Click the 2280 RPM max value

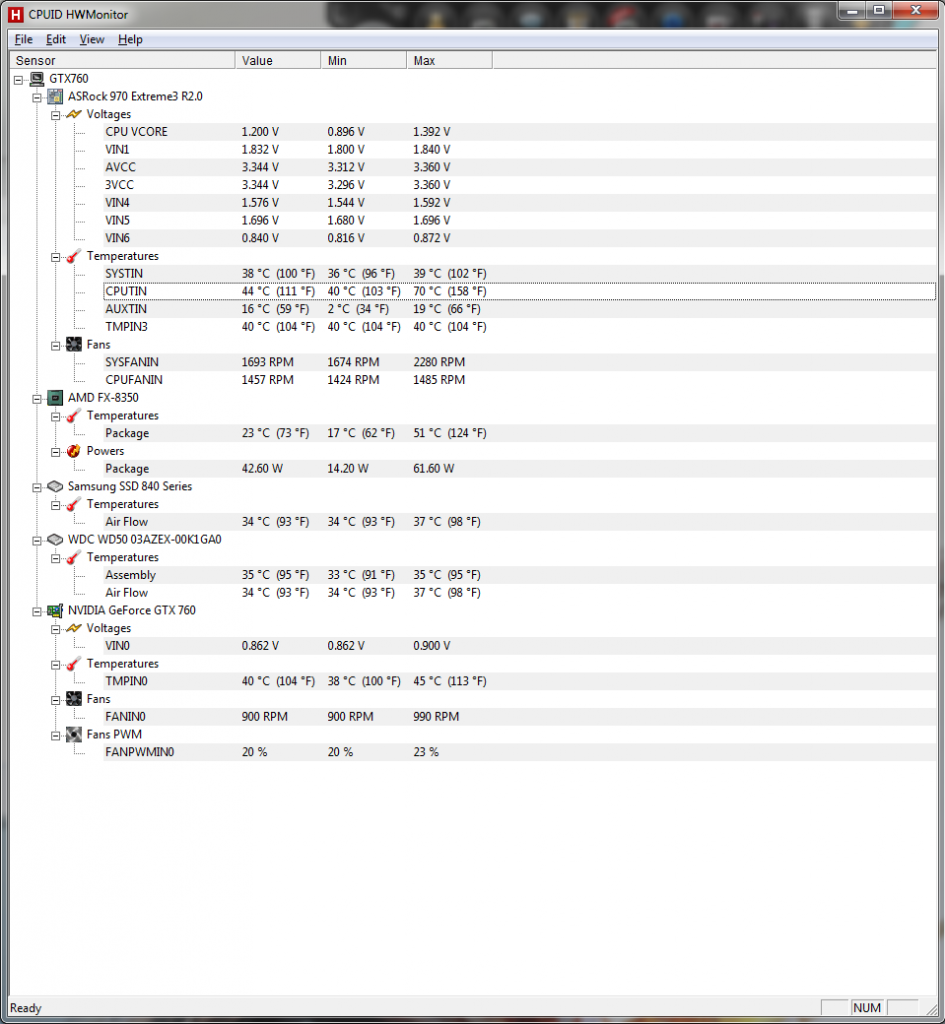click(439, 362)
